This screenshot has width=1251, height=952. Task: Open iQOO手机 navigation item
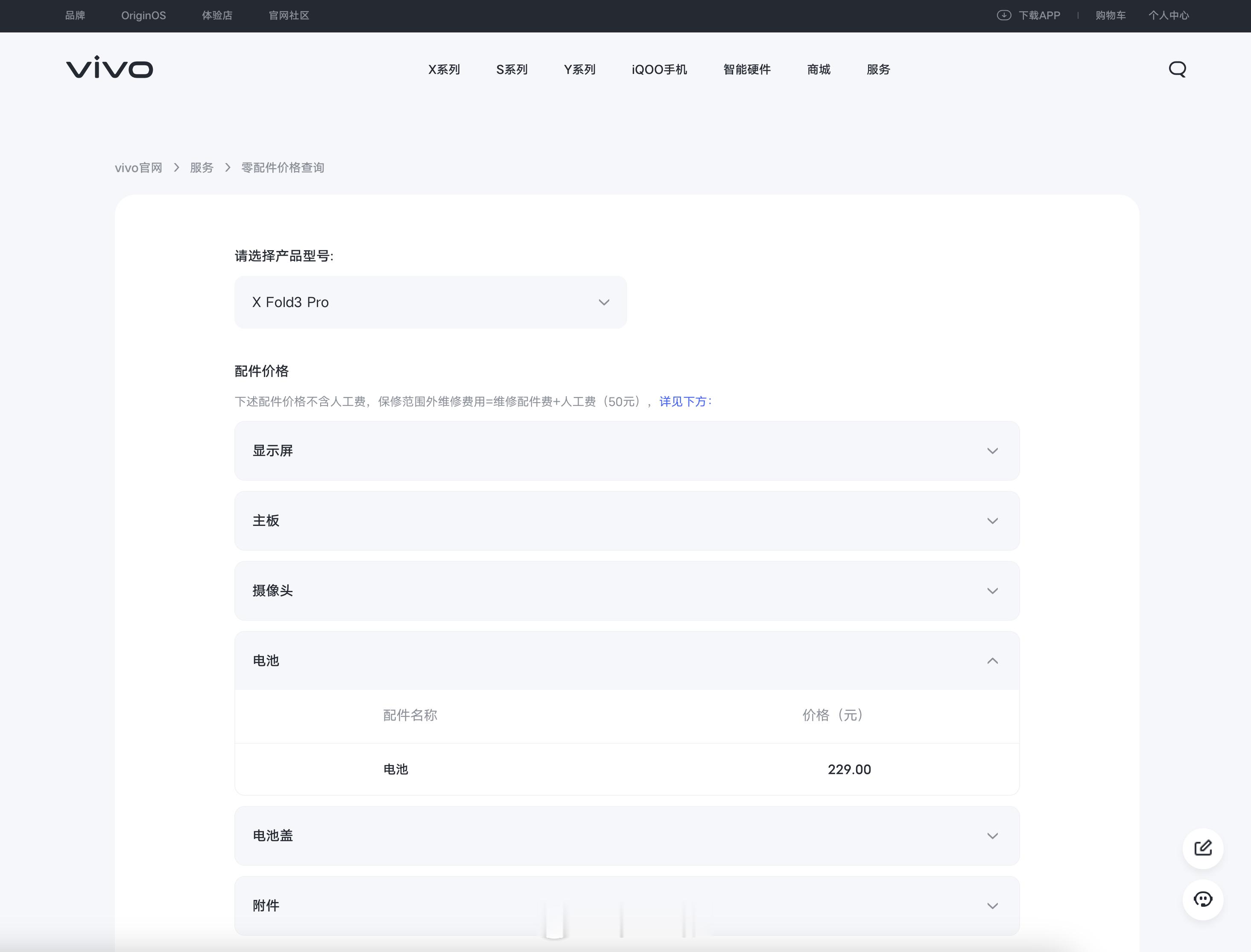pos(660,69)
